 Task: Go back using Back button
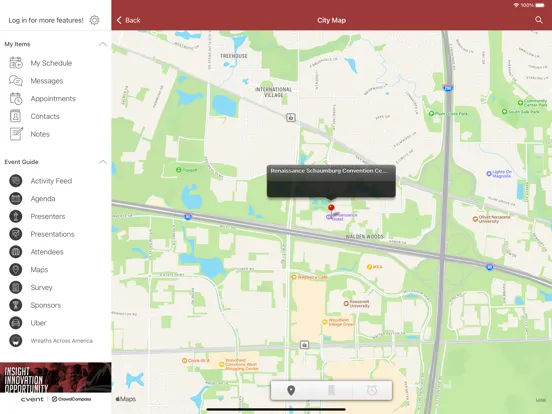pos(128,20)
